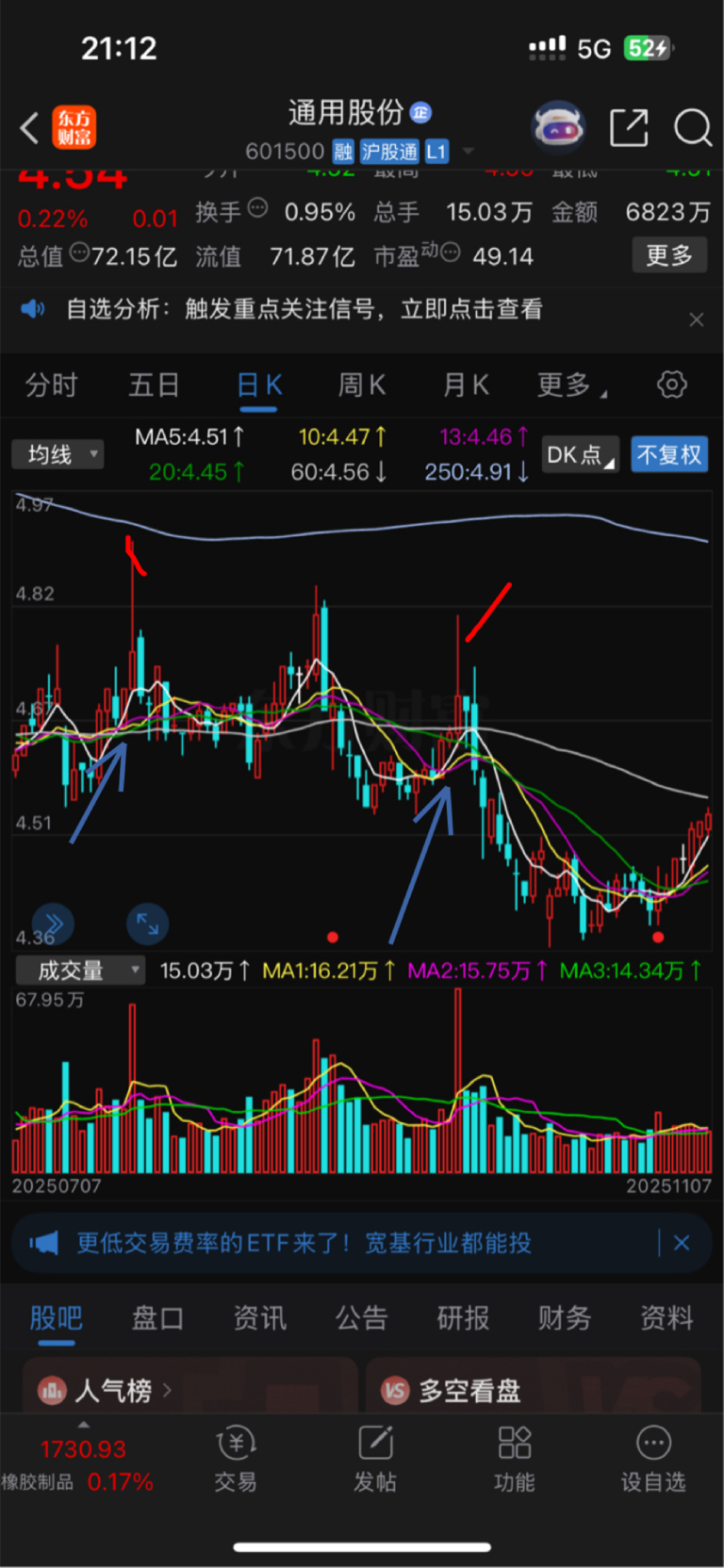Switch to the 研报 tab

(463, 1318)
